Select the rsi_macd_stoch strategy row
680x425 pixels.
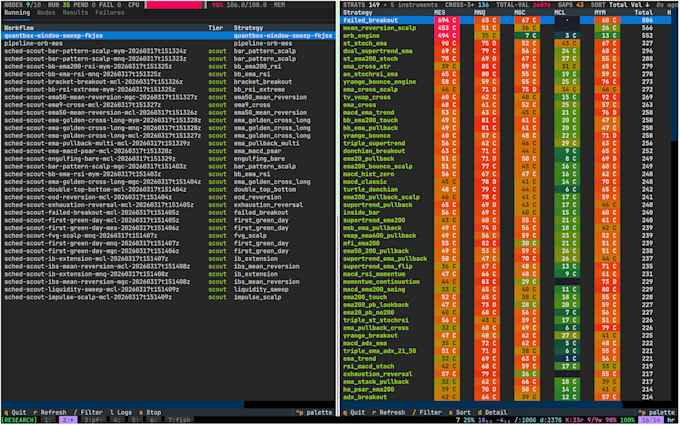[506, 366]
